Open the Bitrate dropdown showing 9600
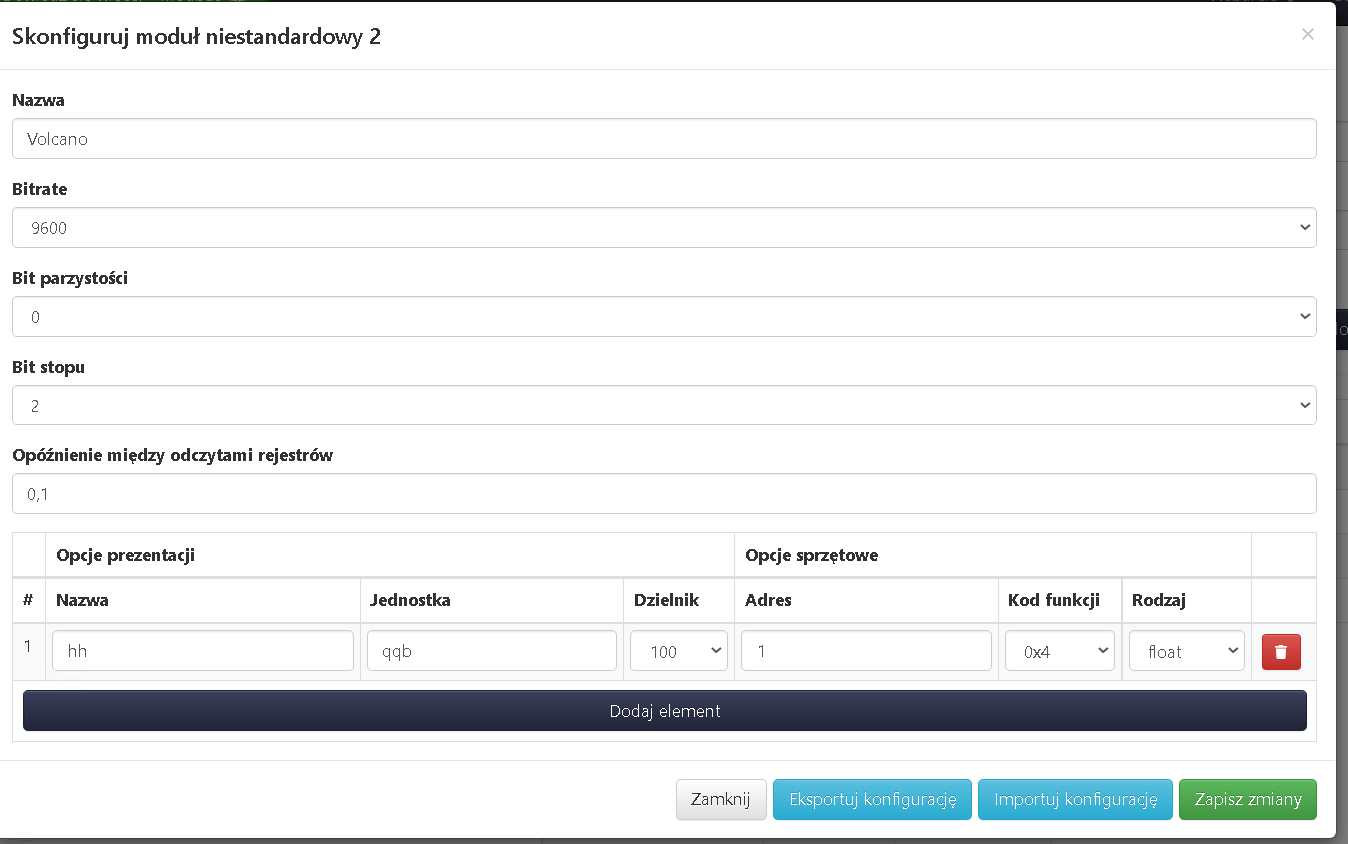 (x=664, y=228)
